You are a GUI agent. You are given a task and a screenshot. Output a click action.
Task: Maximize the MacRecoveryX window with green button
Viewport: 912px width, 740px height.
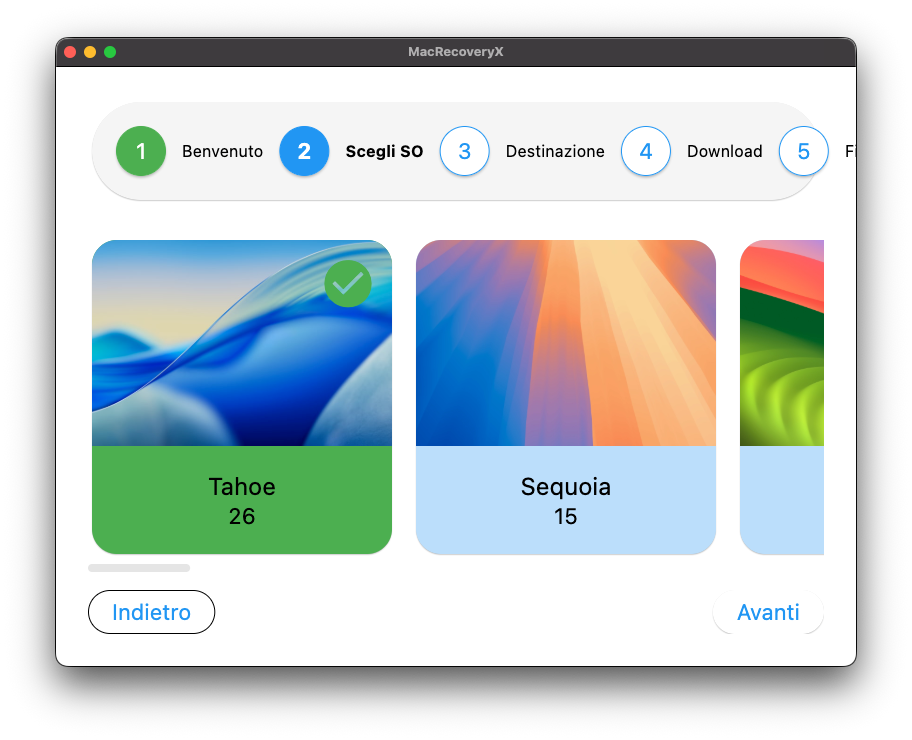110,52
